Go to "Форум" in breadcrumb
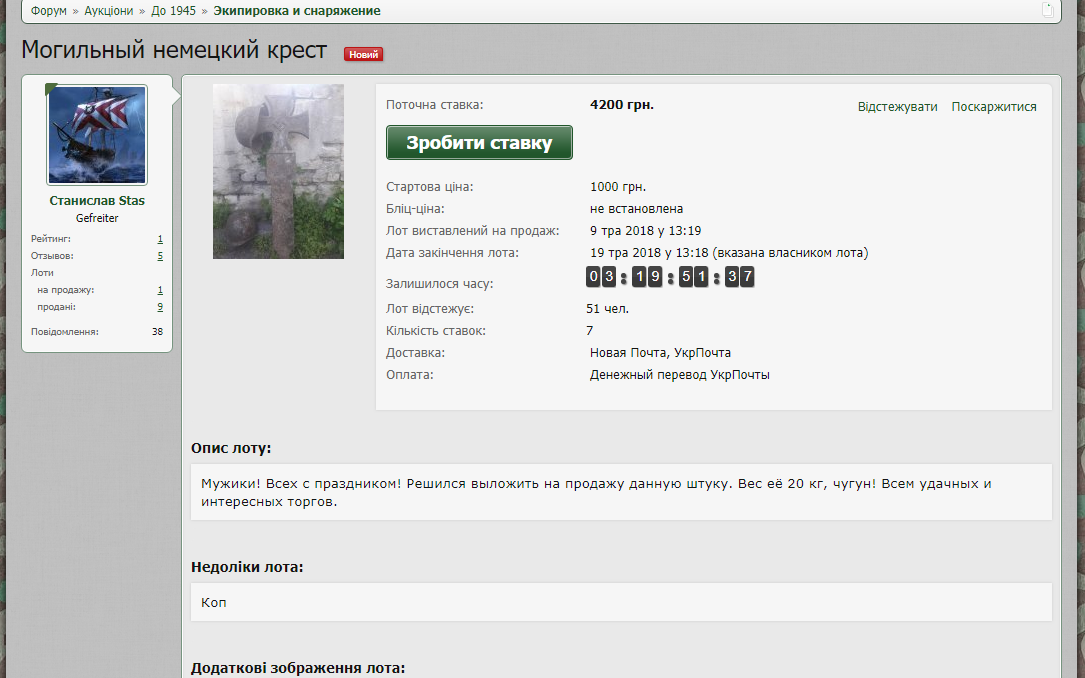Screen dimensions: 1085x678 coord(48,11)
